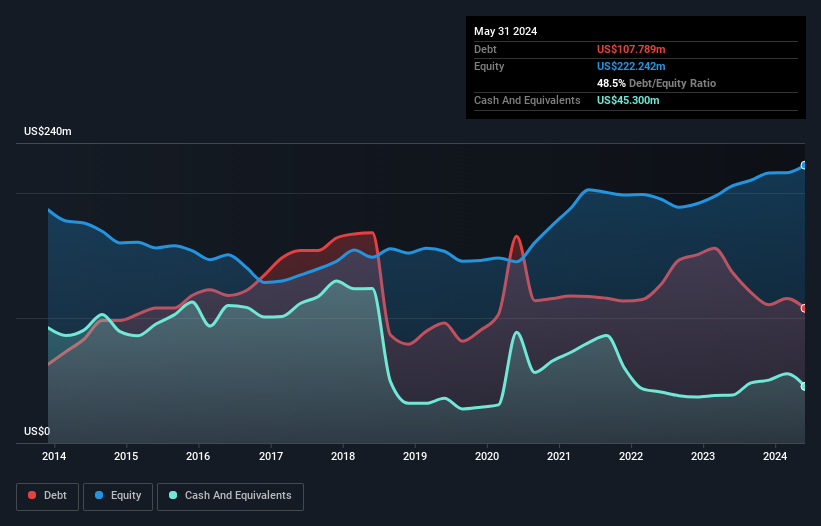Toggle the Equity legend button

(118, 496)
